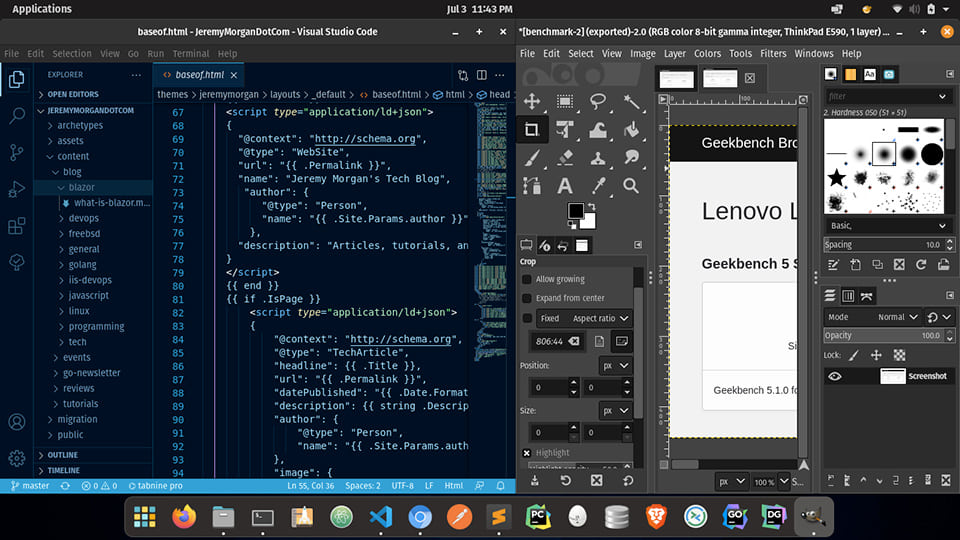Hide the Screenshot layer eye icon
This screenshot has height=540, width=960.
834,377
